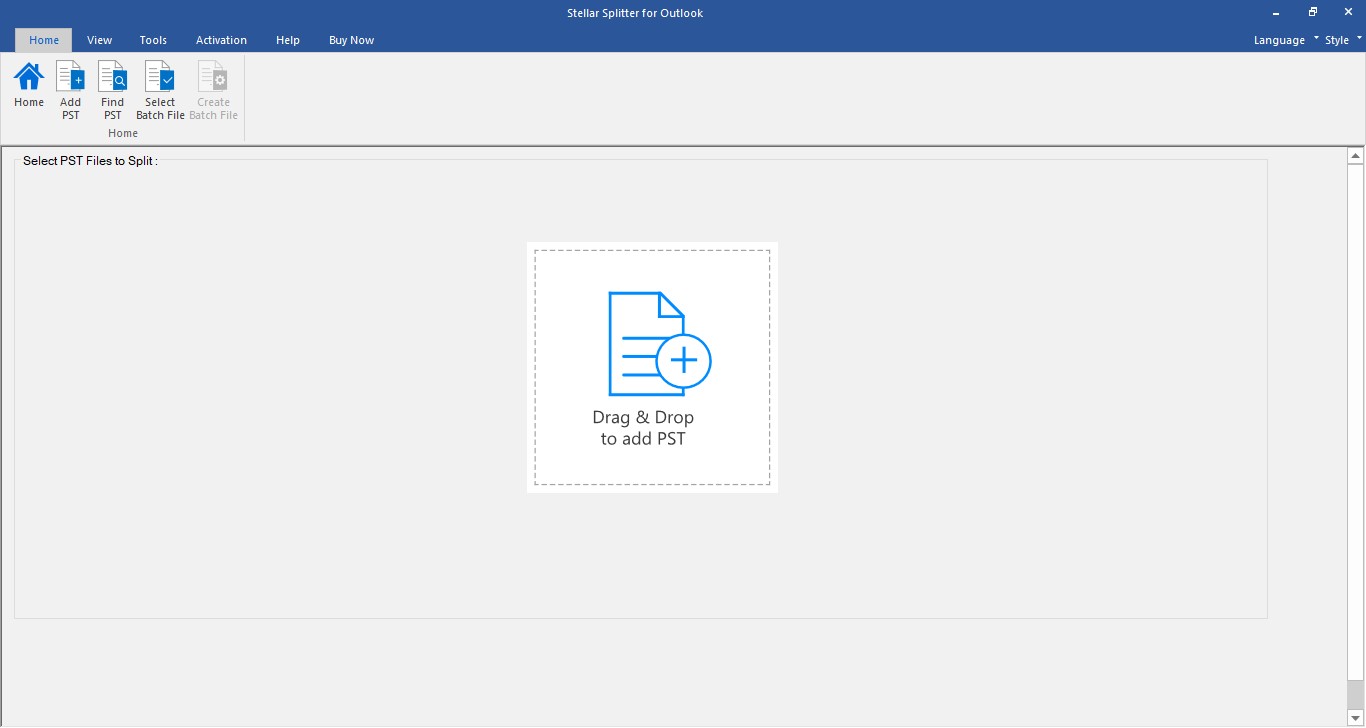Screen dimensions: 1366x728
Task: Click the Drag & Drop document icon
Action: coord(660,343)
